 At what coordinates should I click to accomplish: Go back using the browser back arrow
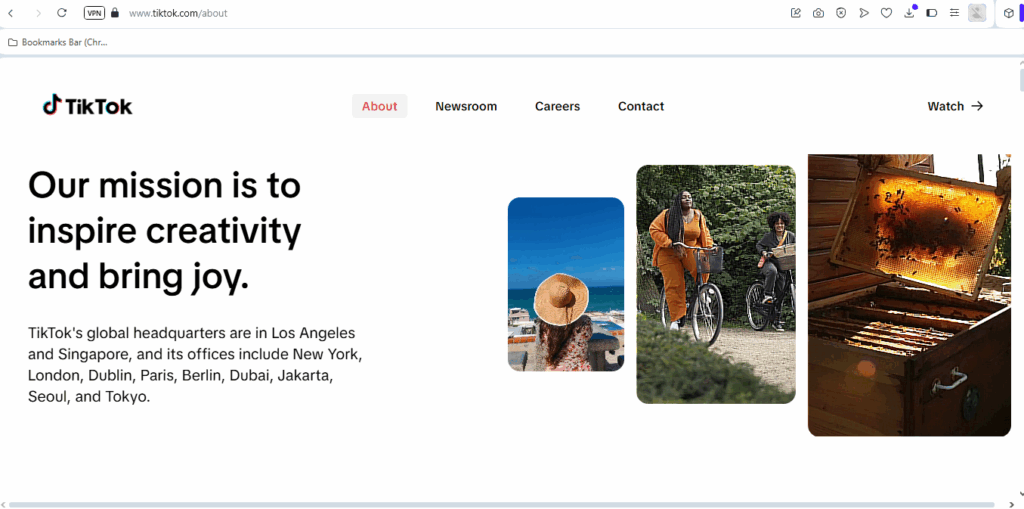pyautogui.click(x=11, y=13)
